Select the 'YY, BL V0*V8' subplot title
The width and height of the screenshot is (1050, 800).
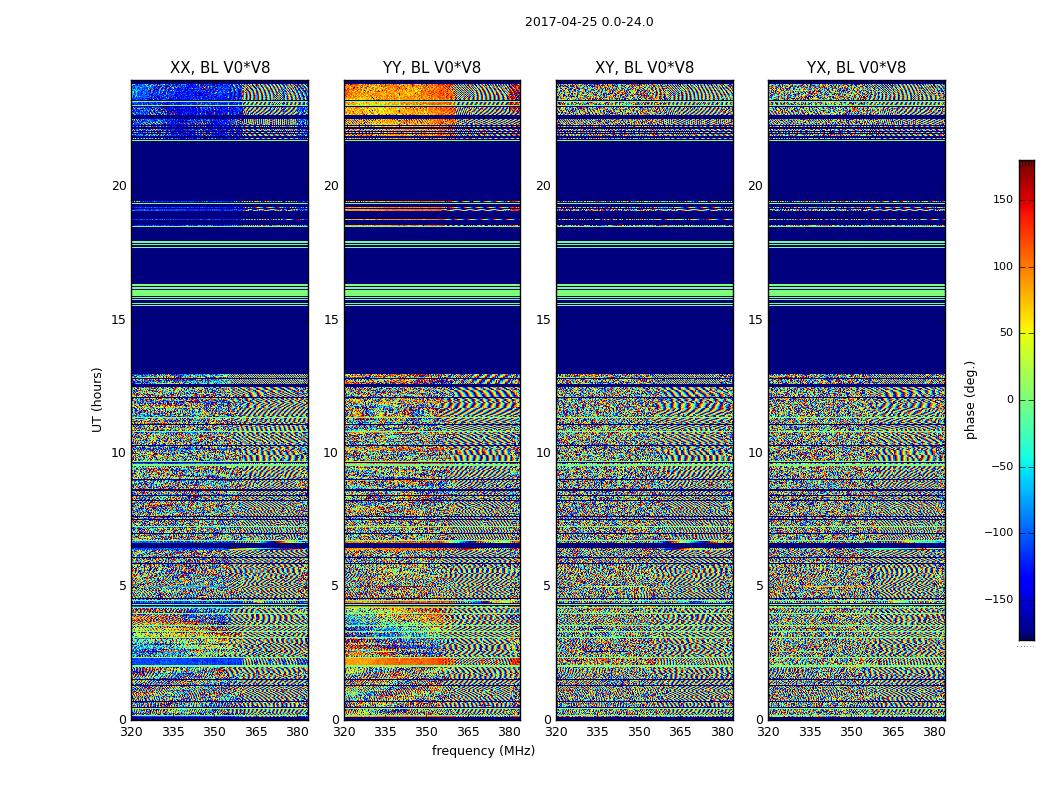click(x=432, y=68)
